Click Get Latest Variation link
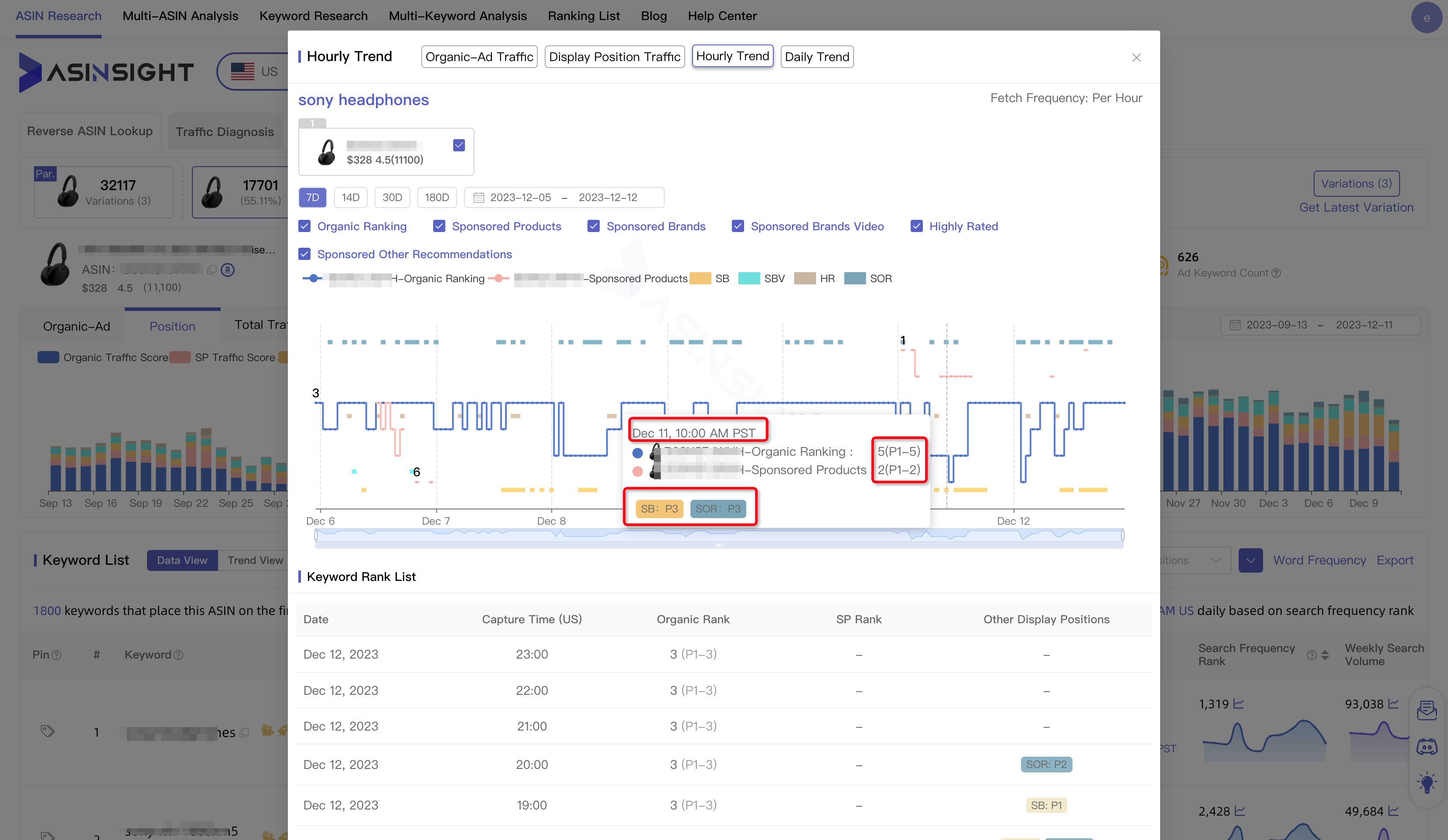Viewport: 1448px width, 840px height. pos(1356,208)
